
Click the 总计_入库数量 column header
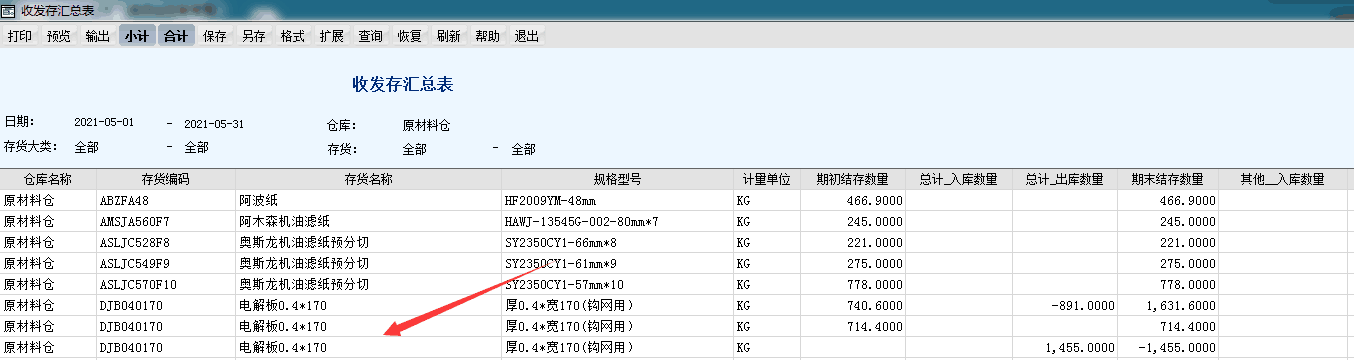[x=959, y=180]
